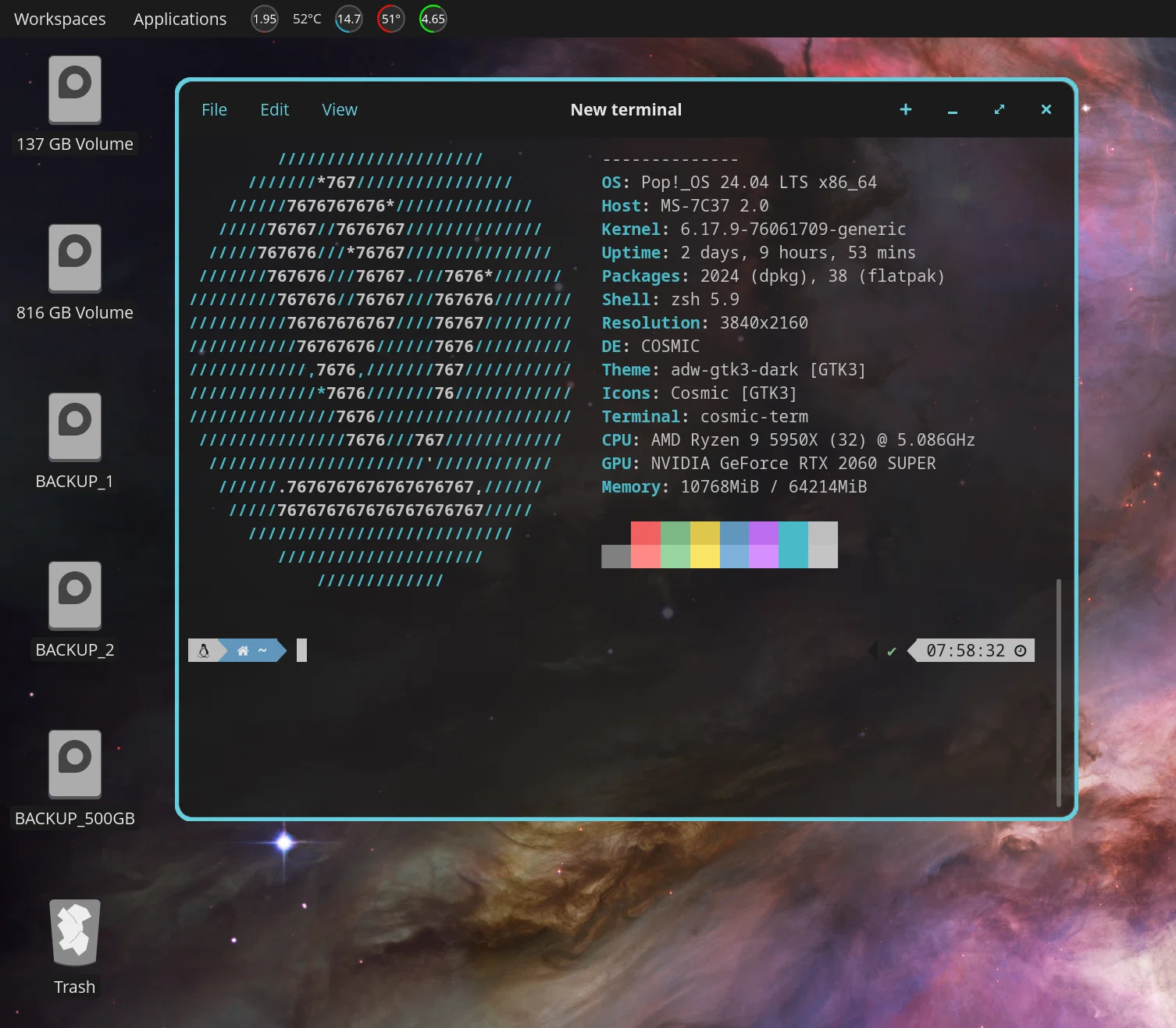The height and width of the screenshot is (1028, 1176).
Task: Click the Trash label text on desktop
Action: click(75, 987)
